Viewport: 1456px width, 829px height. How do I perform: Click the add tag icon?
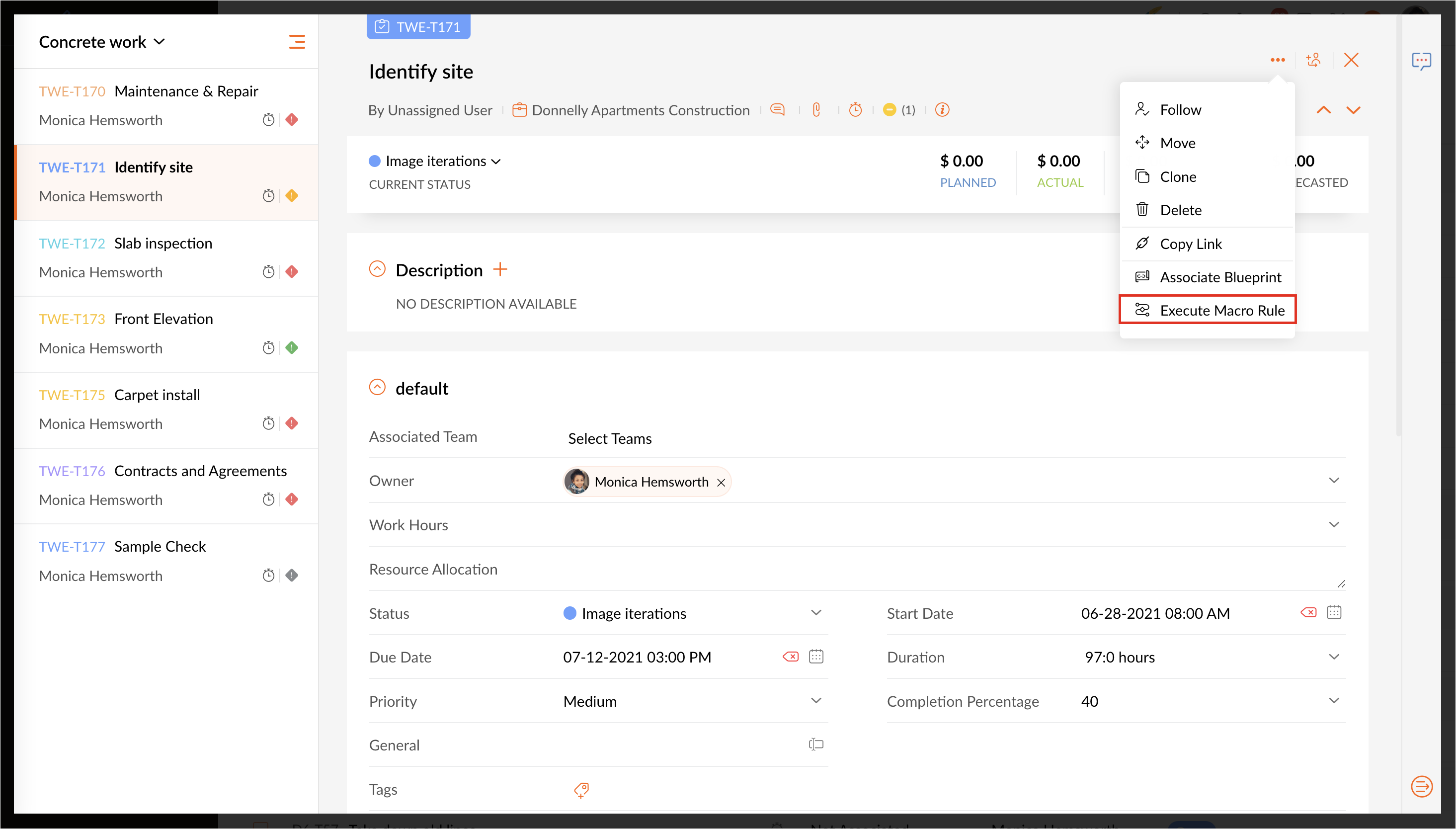[x=581, y=790]
